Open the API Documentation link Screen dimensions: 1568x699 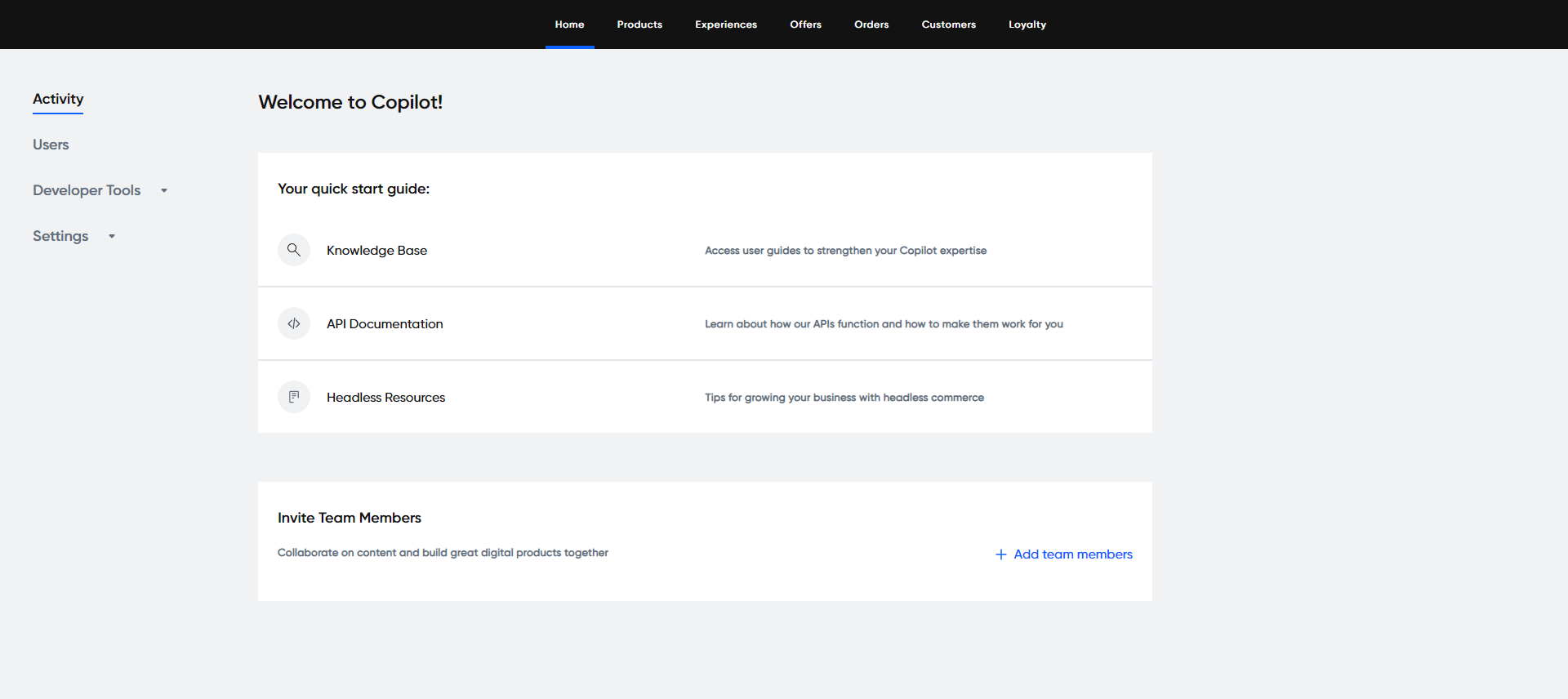385,324
